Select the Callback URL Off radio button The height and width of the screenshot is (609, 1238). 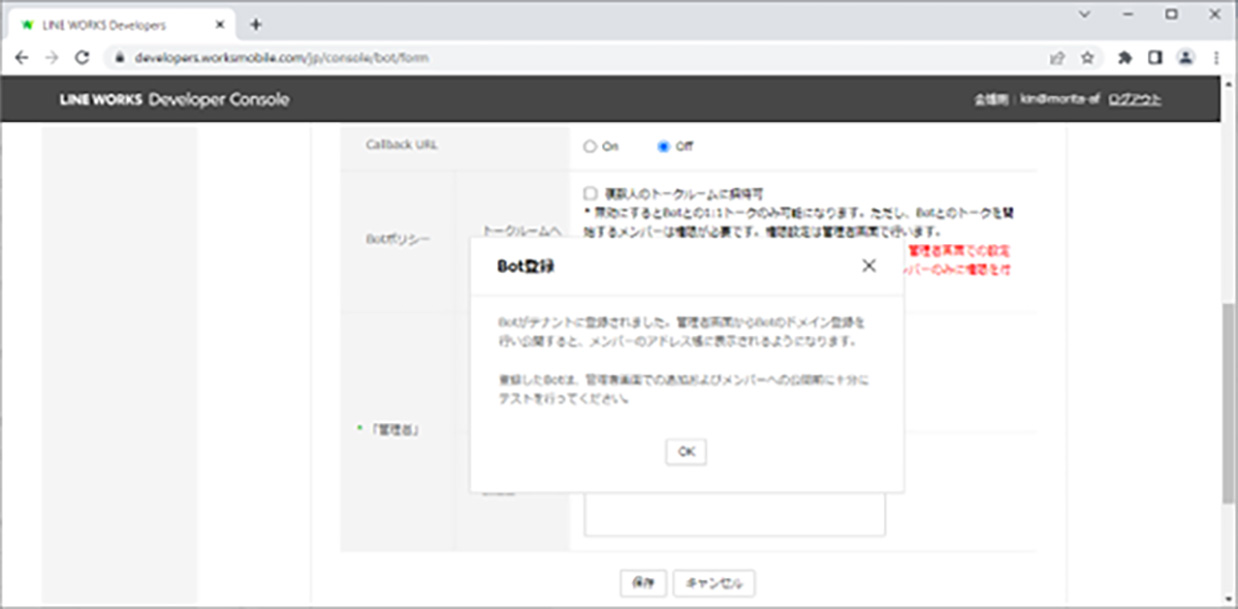coord(663,147)
